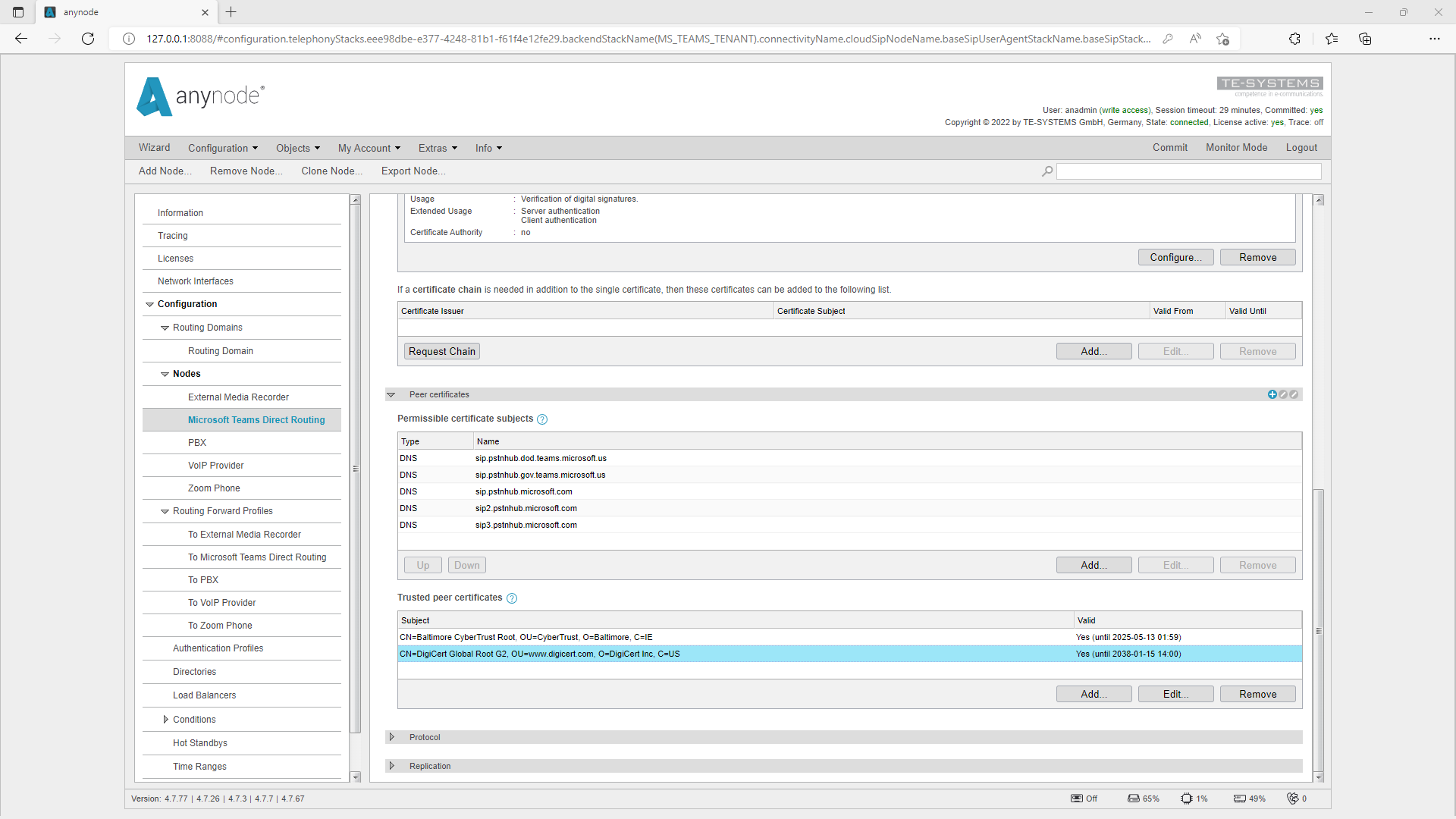Open browser favorites star icon
1456x819 pixels.
coord(1332,39)
